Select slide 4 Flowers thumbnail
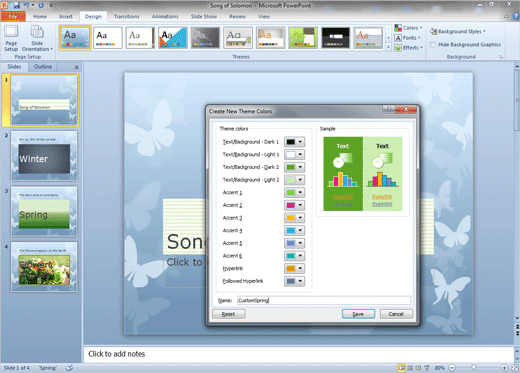 coord(44,267)
